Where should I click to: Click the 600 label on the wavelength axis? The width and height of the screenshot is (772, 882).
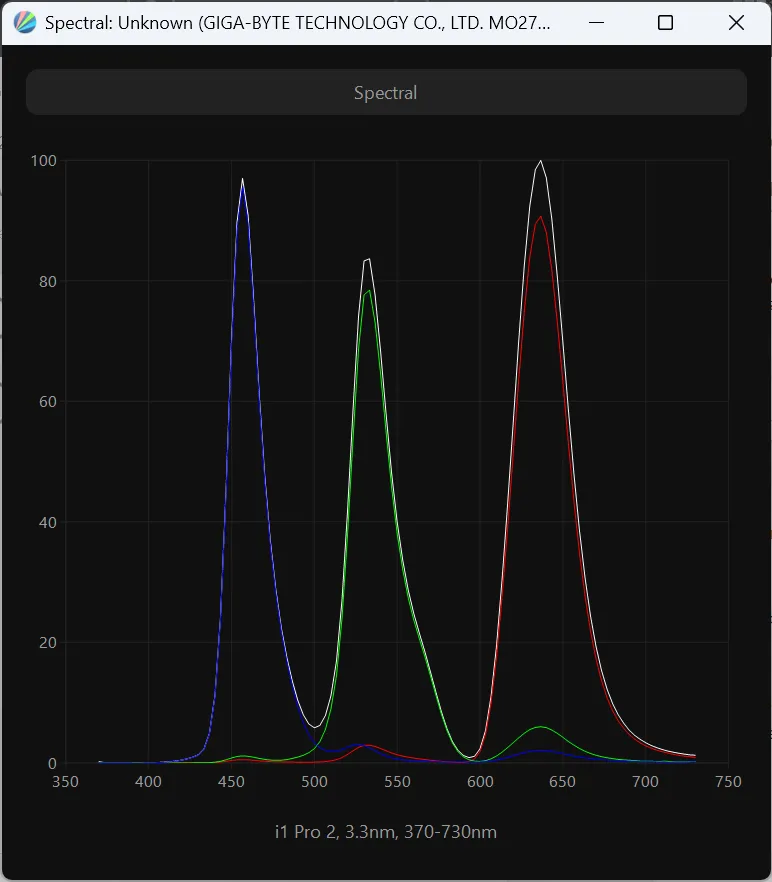(x=480, y=782)
